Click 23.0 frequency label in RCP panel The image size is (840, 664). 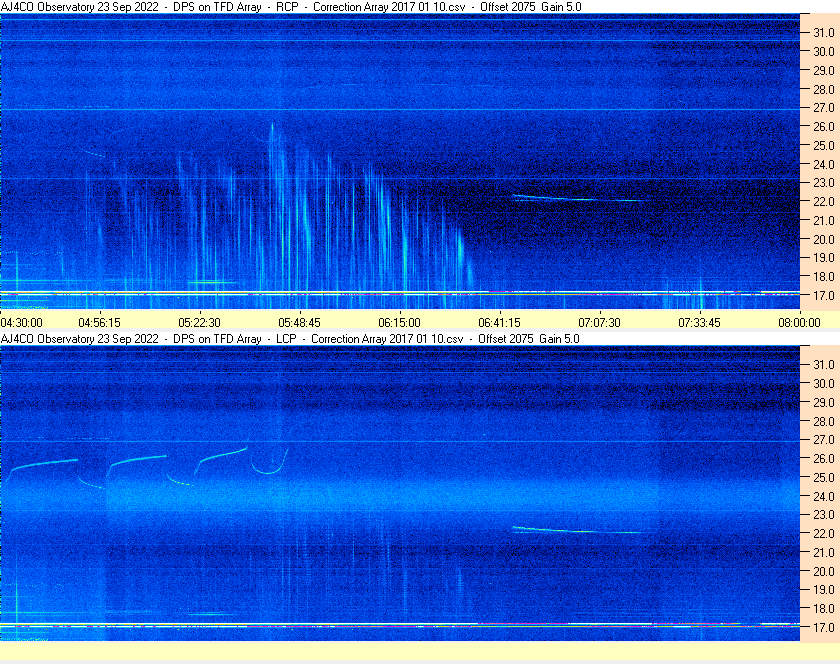(824, 183)
